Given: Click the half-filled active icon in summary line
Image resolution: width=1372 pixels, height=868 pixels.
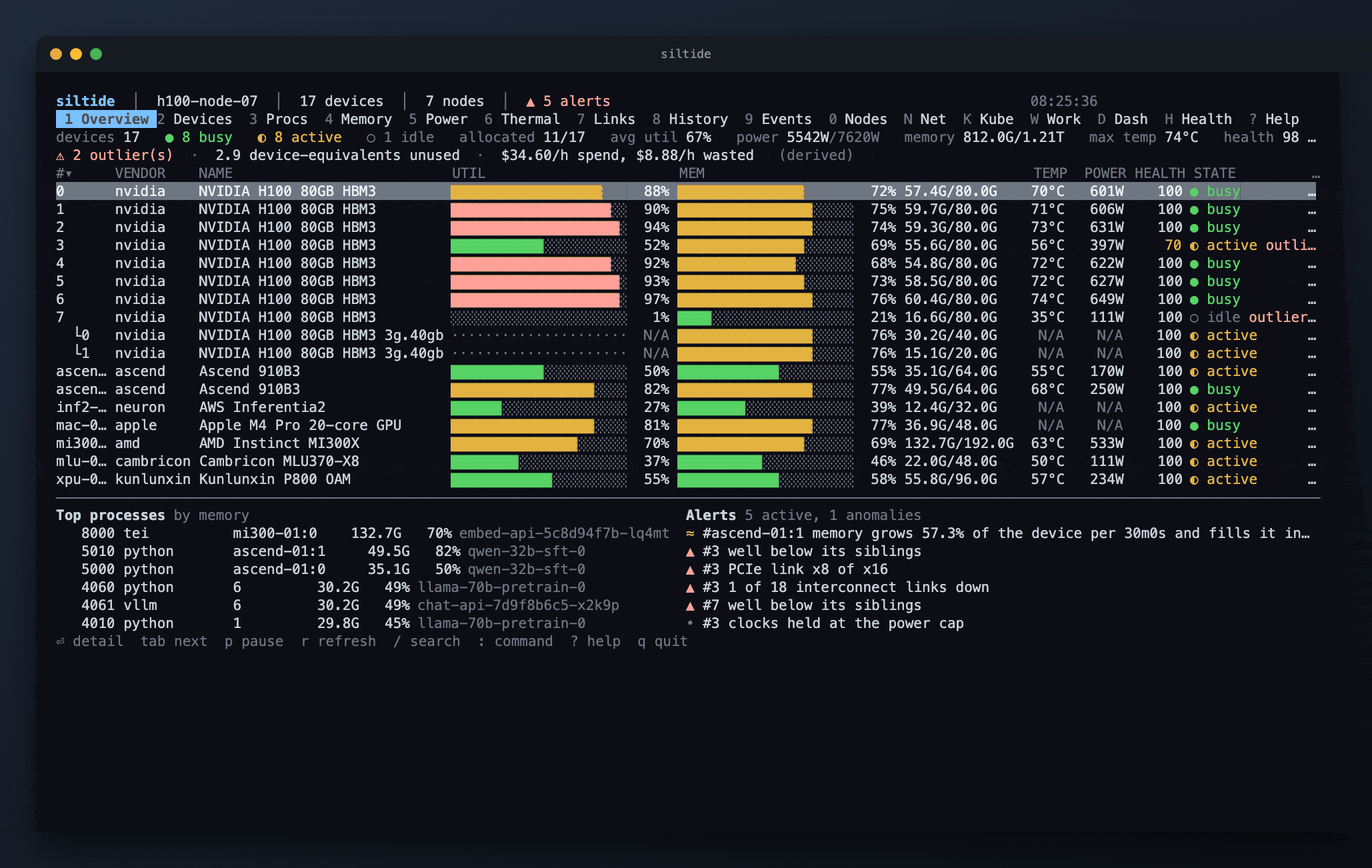Looking at the screenshot, I should [x=262, y=138].
